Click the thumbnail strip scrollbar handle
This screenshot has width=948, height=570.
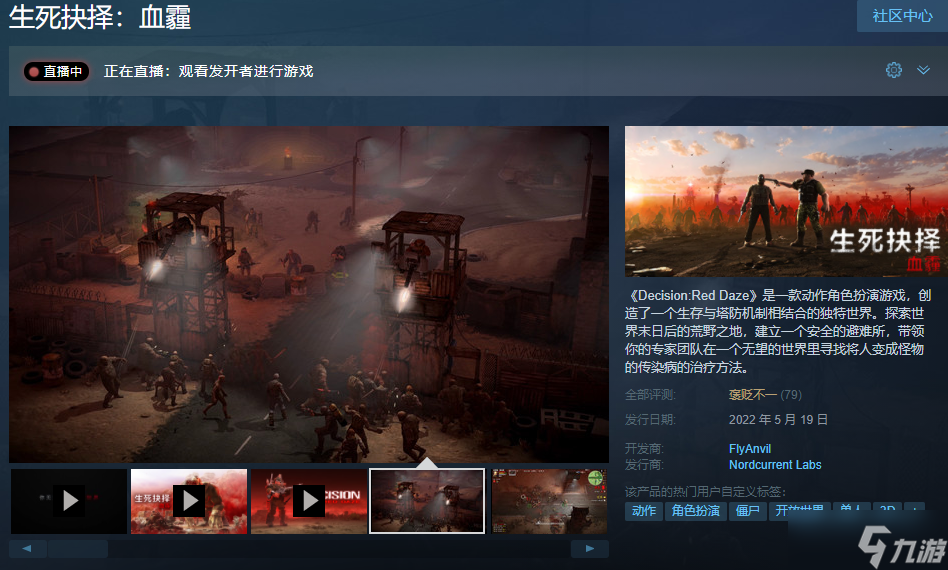(x=78, y=549)
